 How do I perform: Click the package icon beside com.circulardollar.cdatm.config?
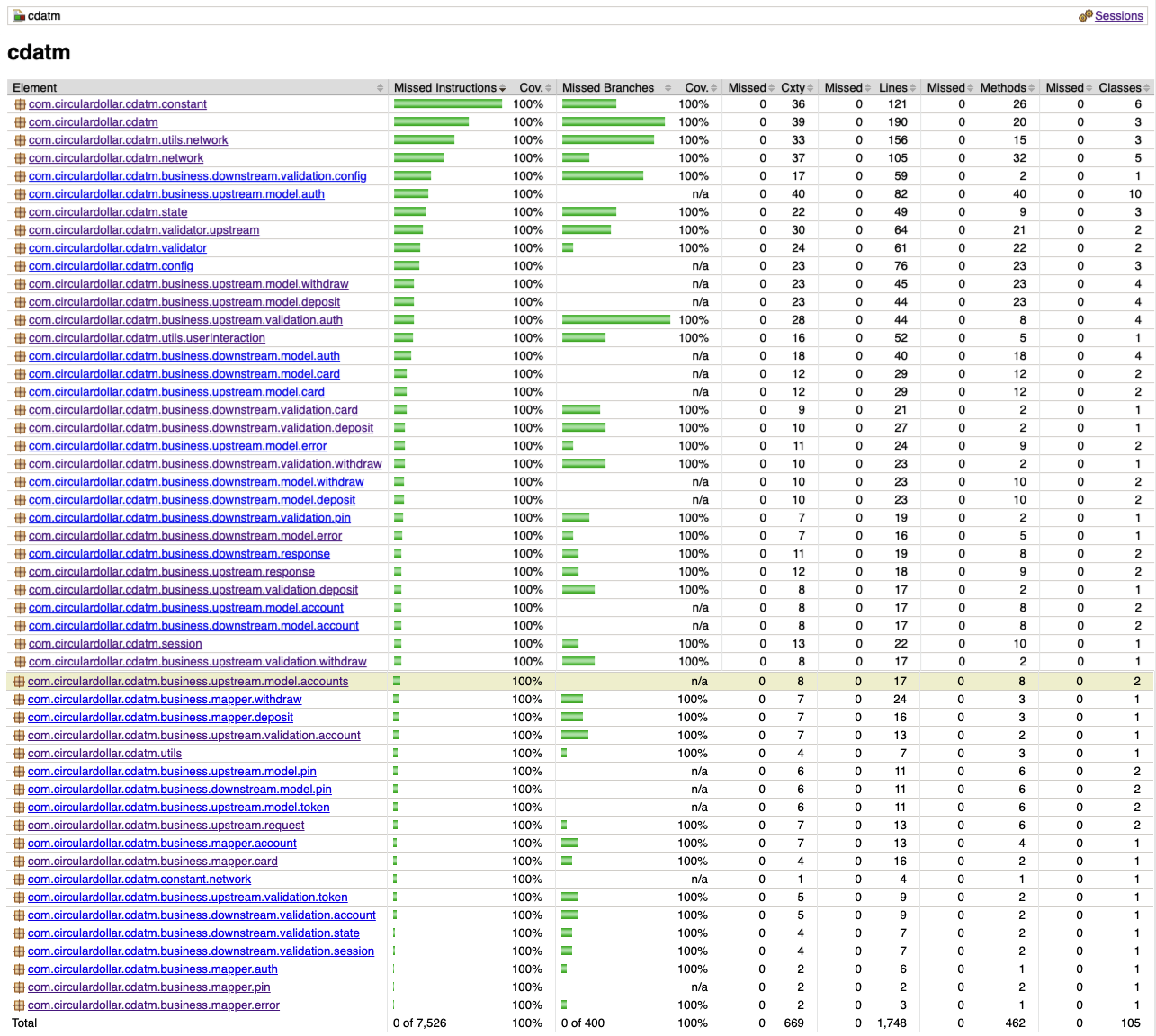[20, 265]
